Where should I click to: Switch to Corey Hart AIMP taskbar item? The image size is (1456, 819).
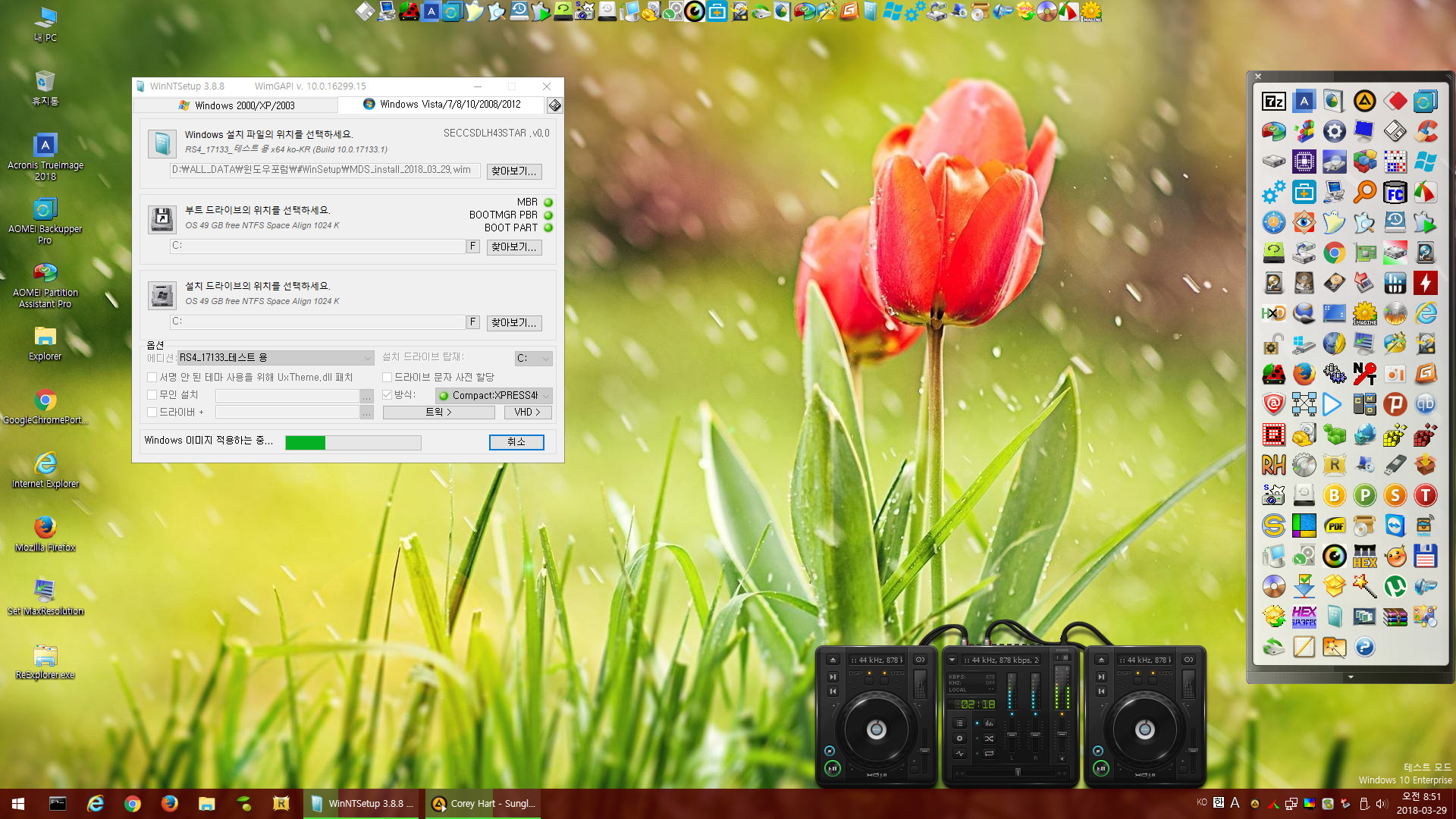483,804
